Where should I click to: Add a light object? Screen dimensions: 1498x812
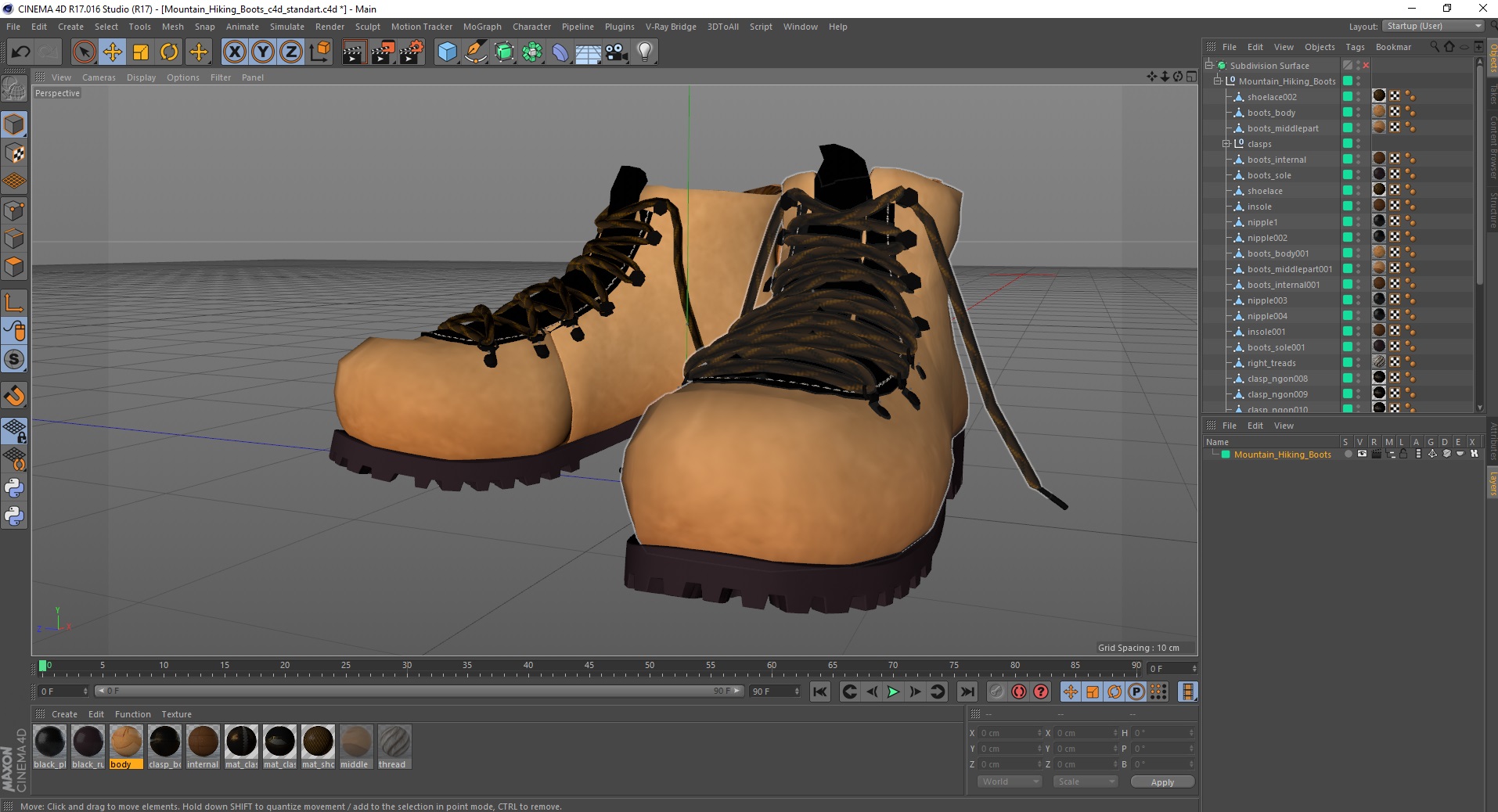point(645,52)
